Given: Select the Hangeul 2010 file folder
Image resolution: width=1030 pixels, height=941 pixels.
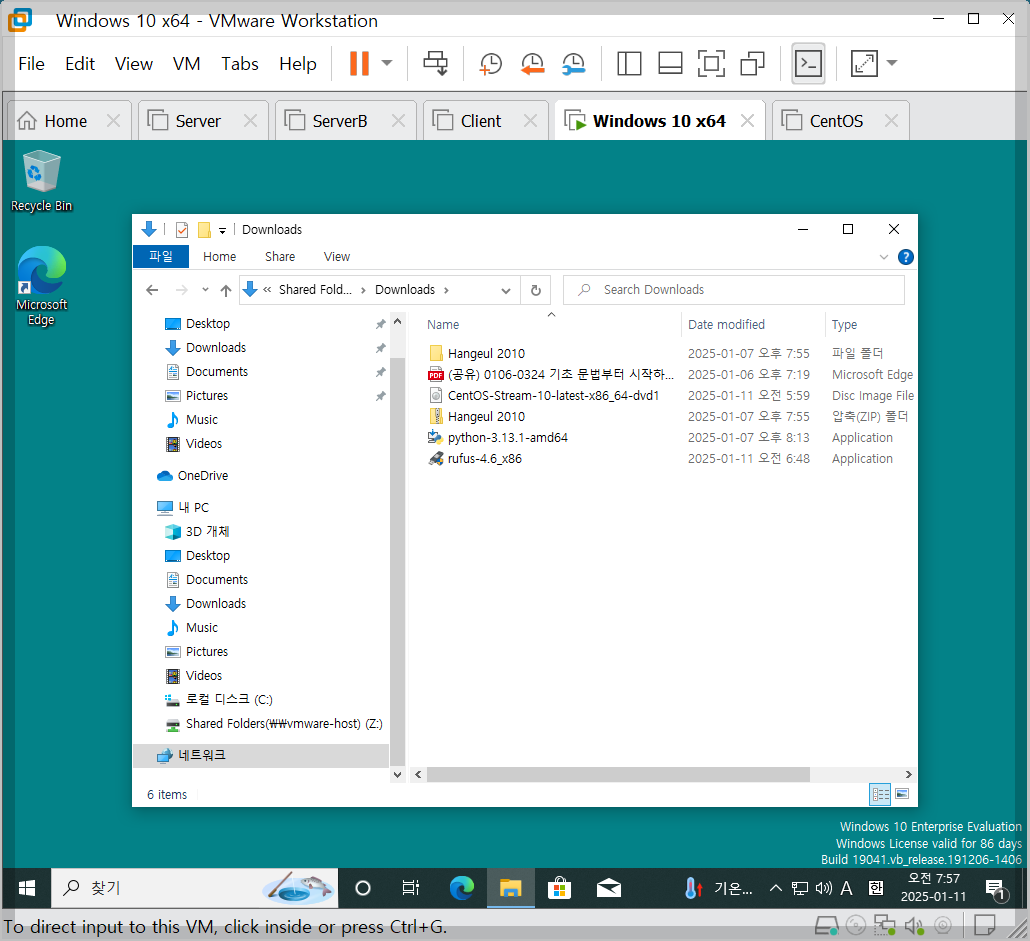Looking at the screenshot, I should coord(486,353).
